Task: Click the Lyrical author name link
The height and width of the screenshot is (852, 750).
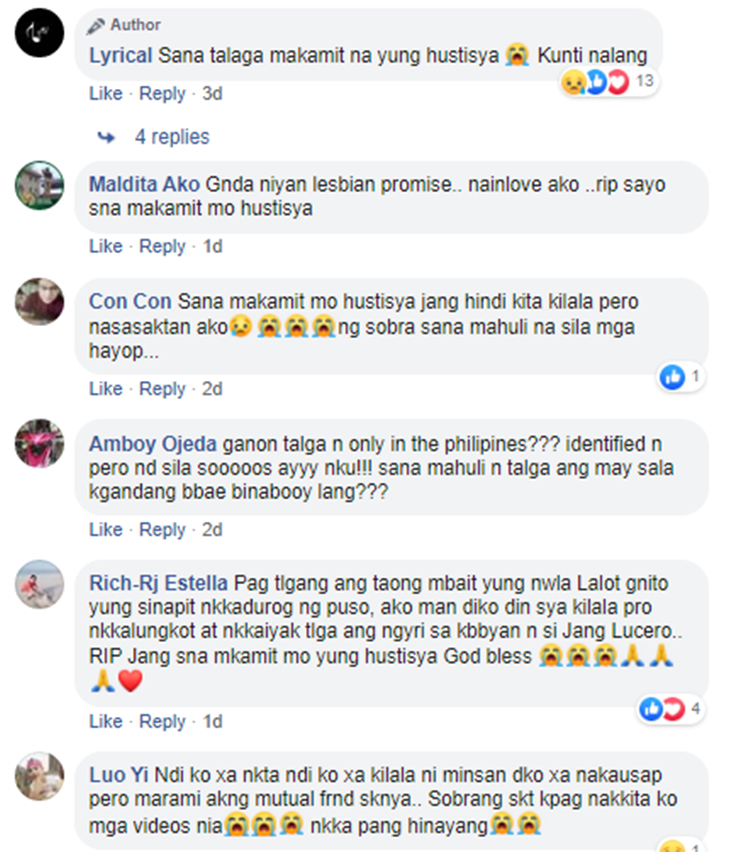Action: [121, 56]
